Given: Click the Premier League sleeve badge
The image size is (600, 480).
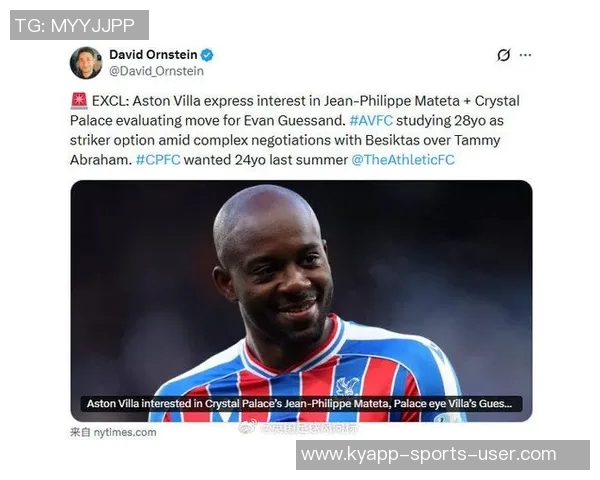Looking at the screenshot, I should coord(443,418).
